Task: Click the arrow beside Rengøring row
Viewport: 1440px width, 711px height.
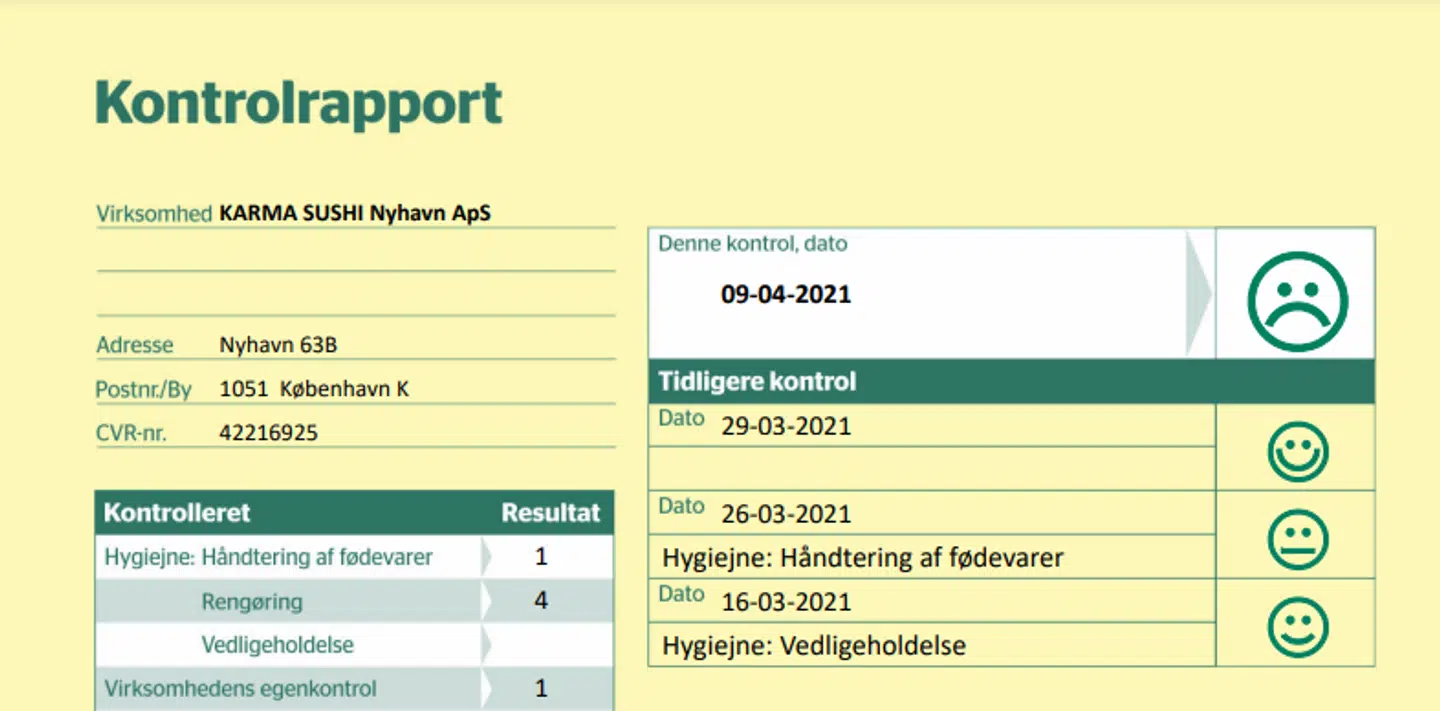Action: pos(487,601)
